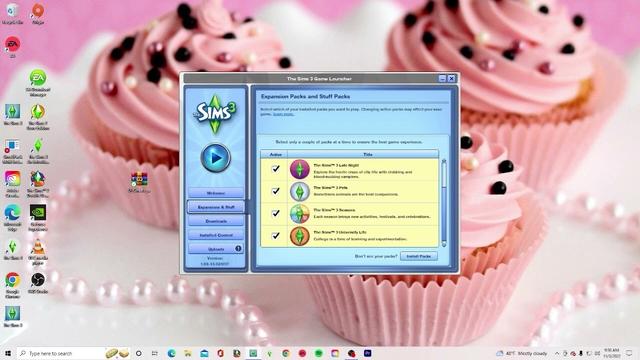Toggle the University Life active checkbox
The image size is (640, 360).
click(276, 236)
